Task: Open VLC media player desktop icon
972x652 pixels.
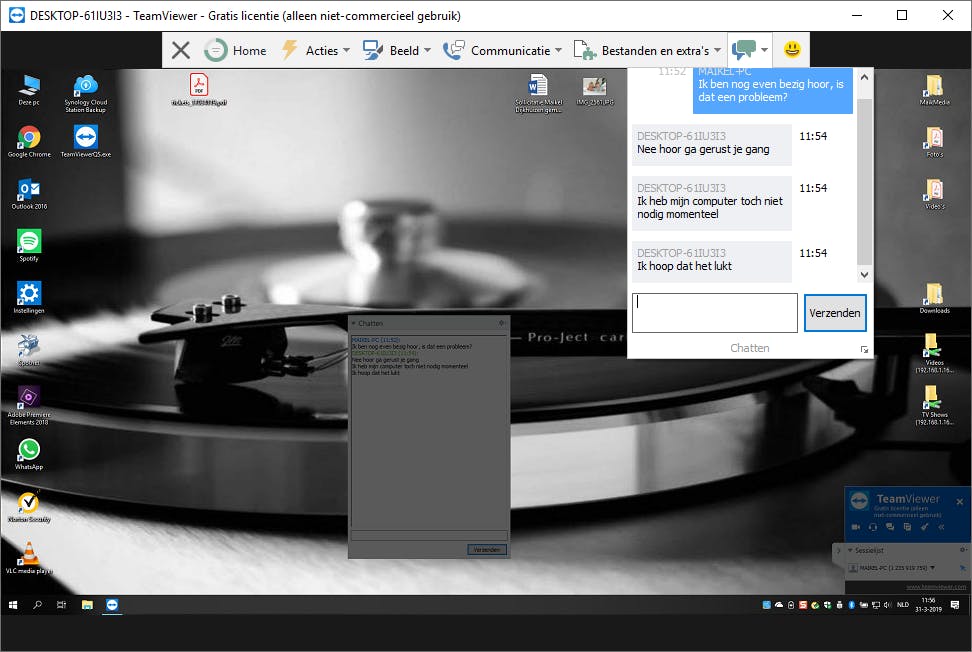Action: point(29,558)
